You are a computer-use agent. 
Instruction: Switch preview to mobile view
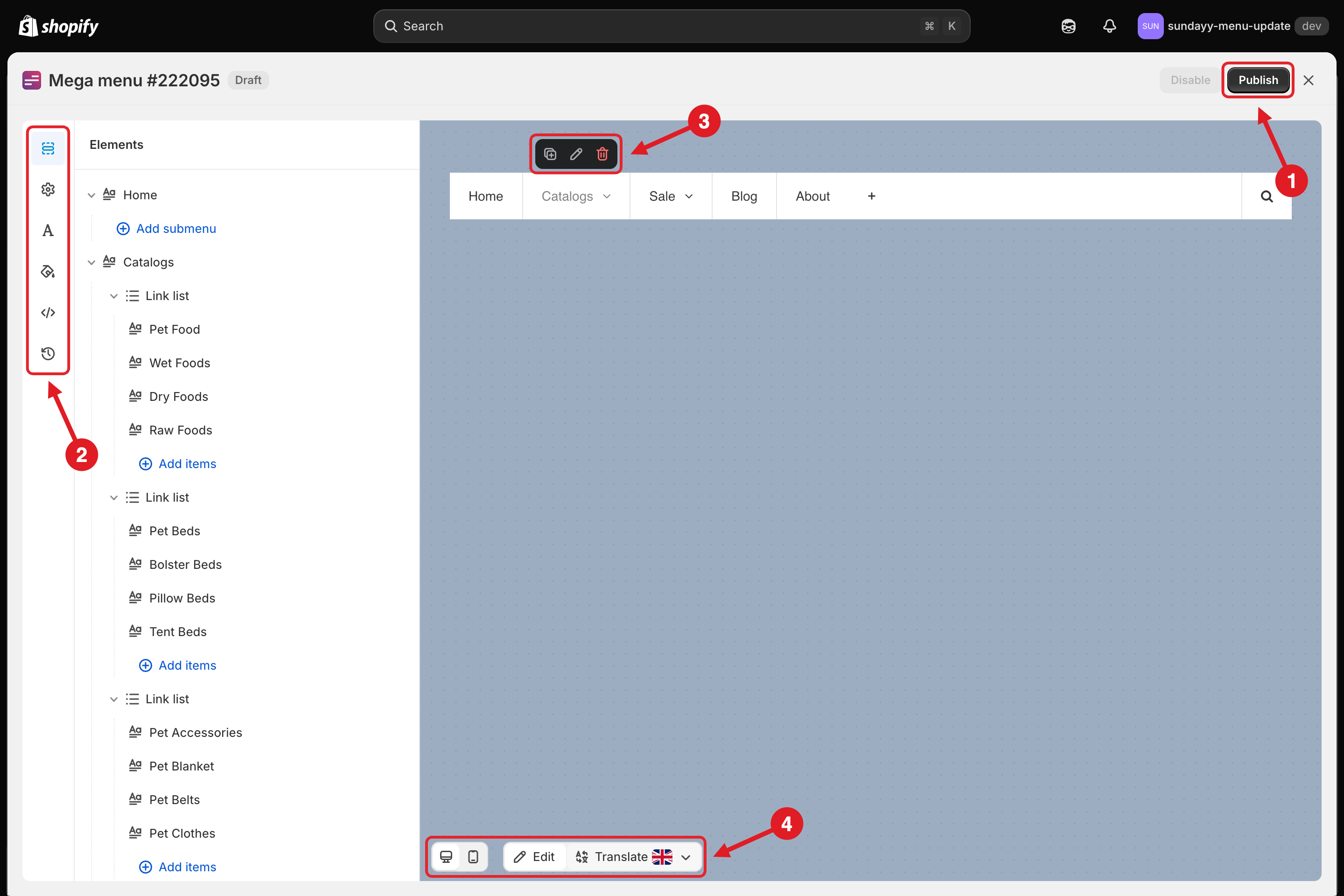(x=473, y=857)
